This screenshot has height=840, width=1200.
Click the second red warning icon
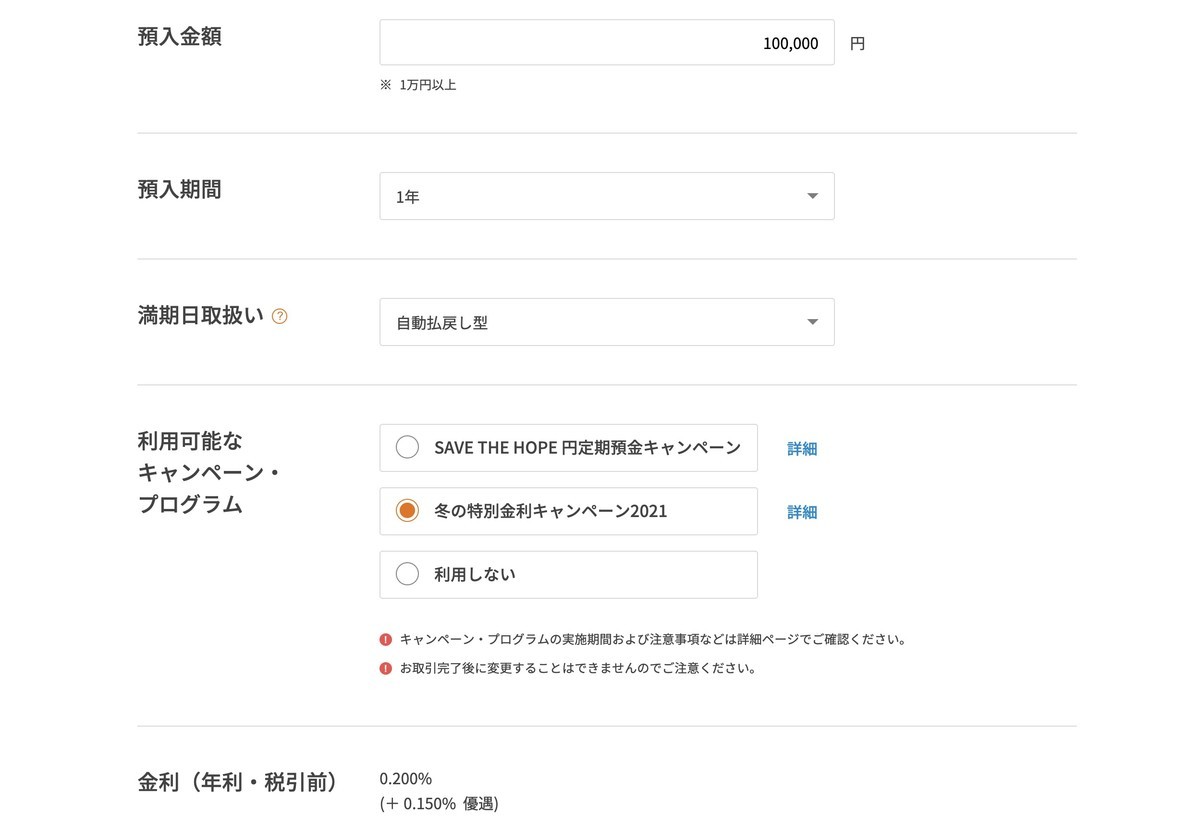point(384,667)
